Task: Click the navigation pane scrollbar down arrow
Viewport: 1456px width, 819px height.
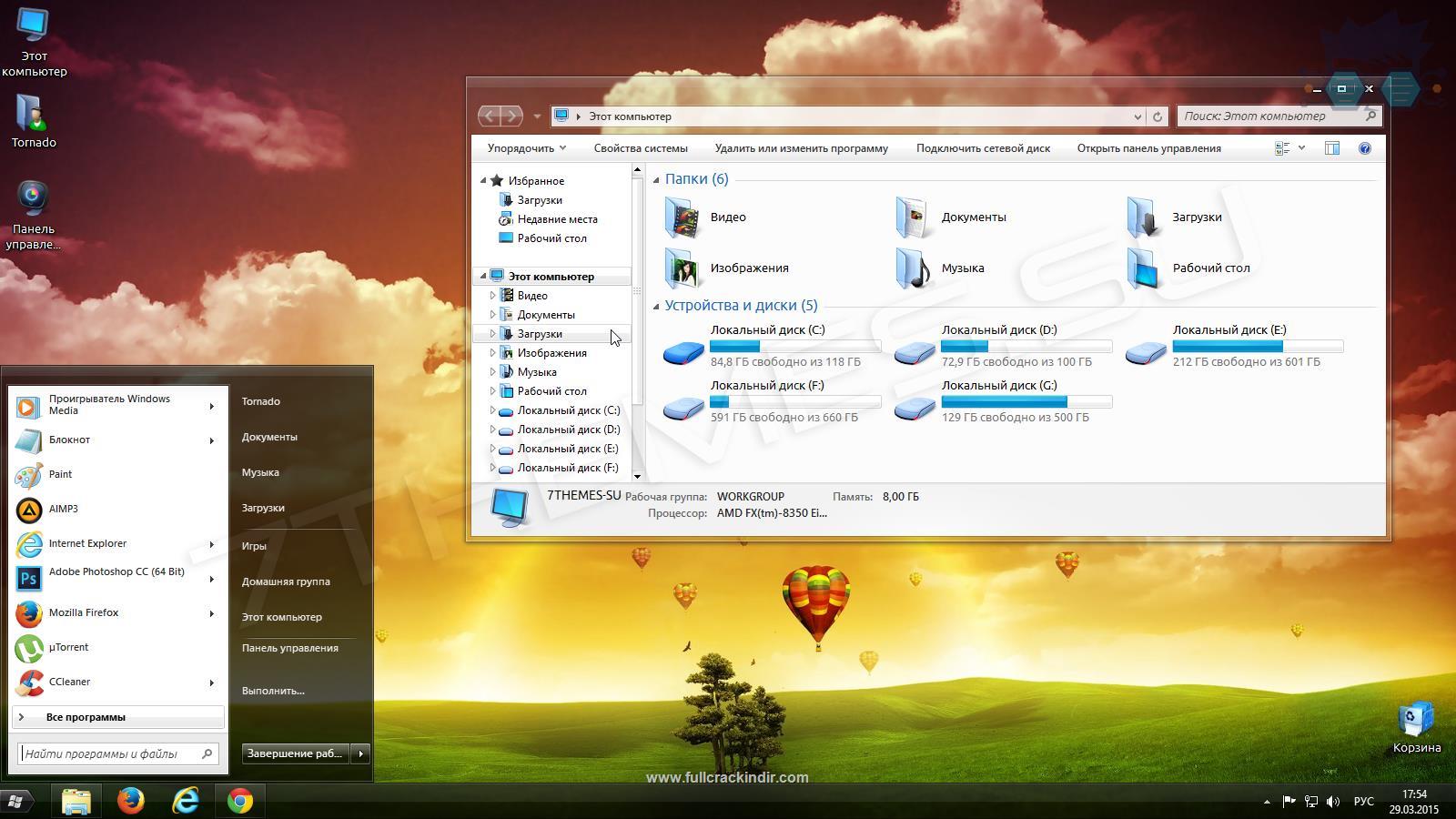Action: tap(637, 476)
